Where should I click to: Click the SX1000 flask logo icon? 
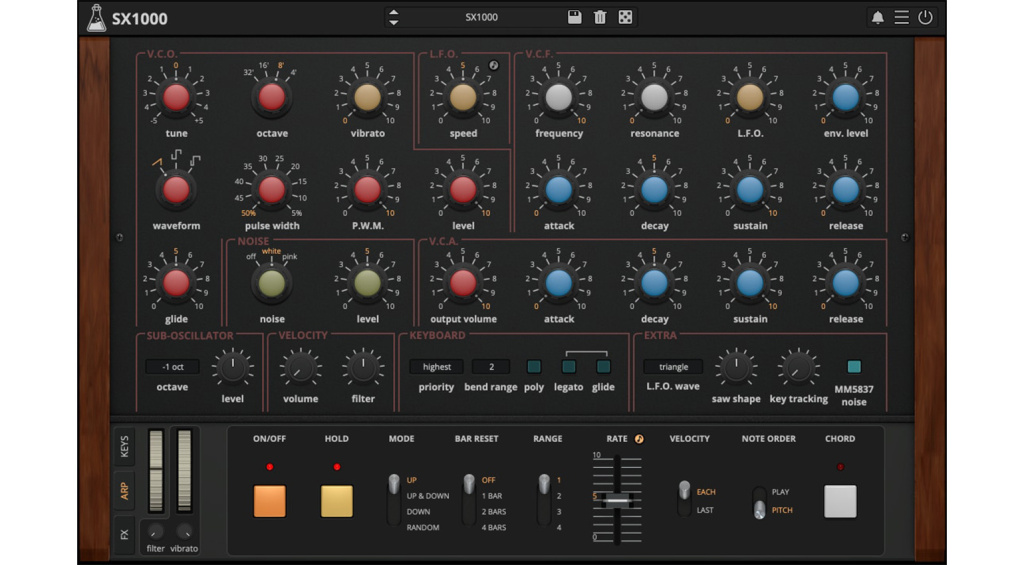pyautogui.click(x=96, y=18)
